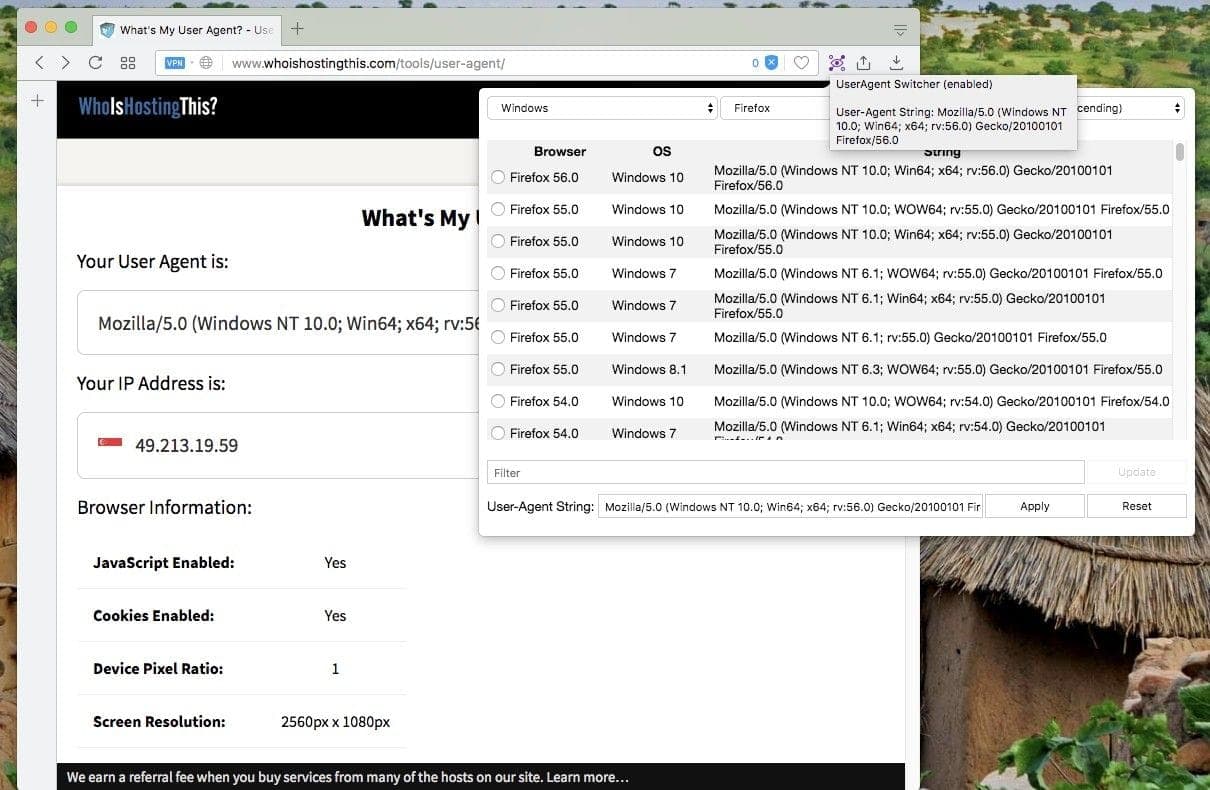Go forward to the next page
This screenshot has height=790, width=1210.
pos(66,63)
